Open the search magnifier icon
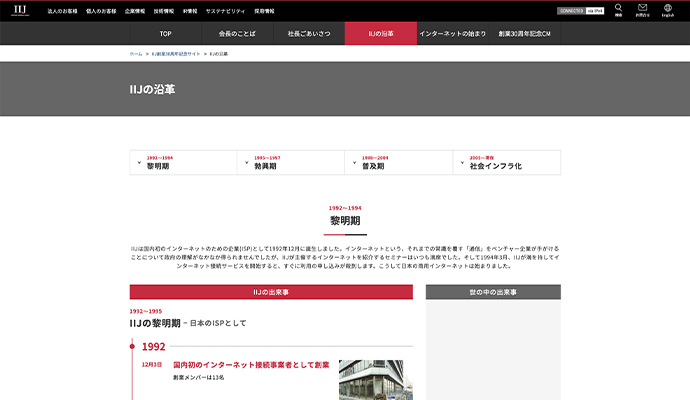Image resolution: width=690 pixels, height=400 pixels. (x=619, y=10)
